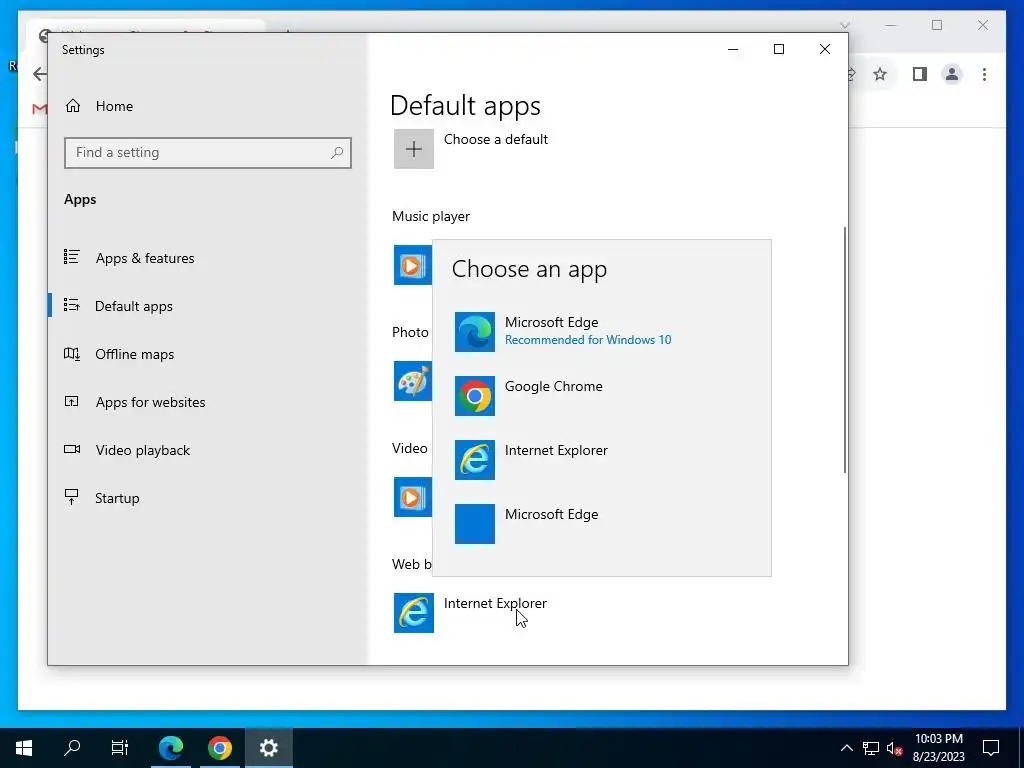Maximize the Settings window
Viewport: 1024px width, 768px height.
coord(778,49)
